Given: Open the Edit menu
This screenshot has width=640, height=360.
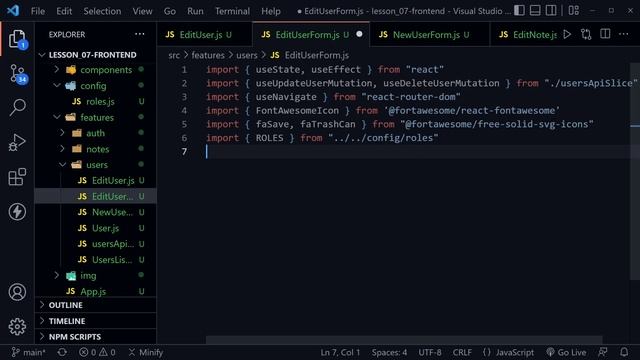Looking at the screenshot, I should click(64, 11).
